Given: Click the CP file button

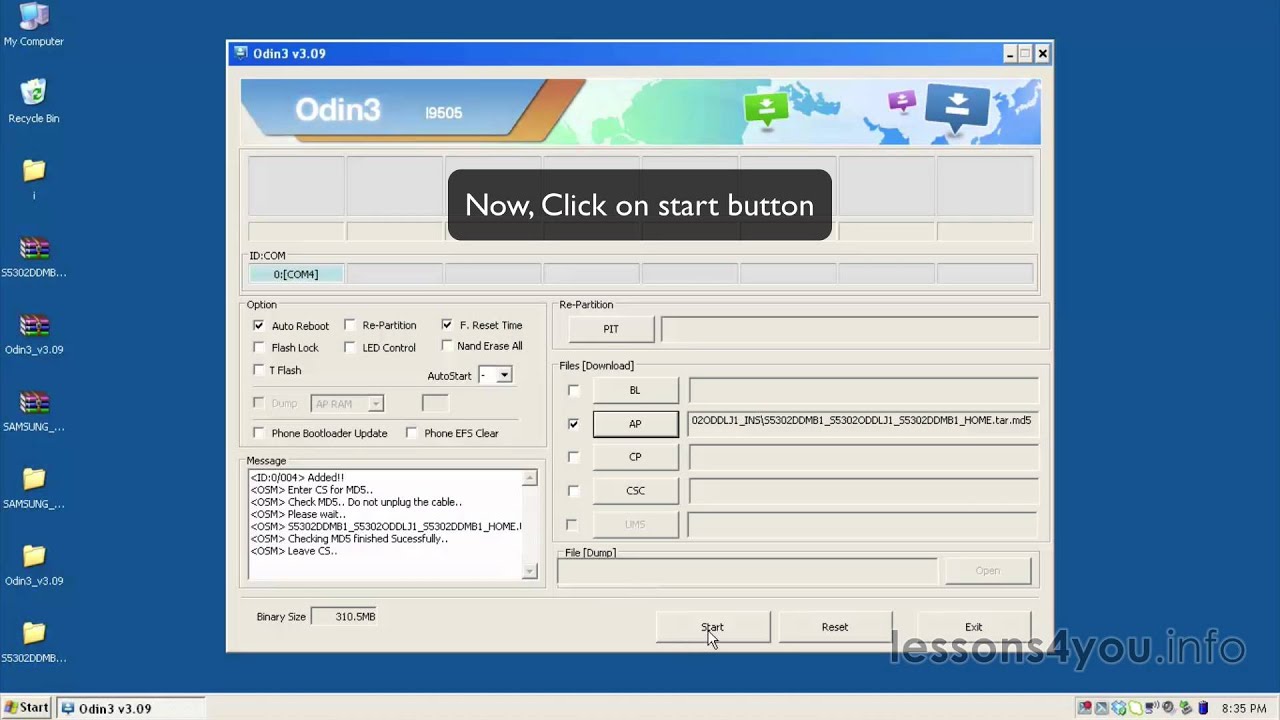Looking at the screenshot, I should pos(635,457).
